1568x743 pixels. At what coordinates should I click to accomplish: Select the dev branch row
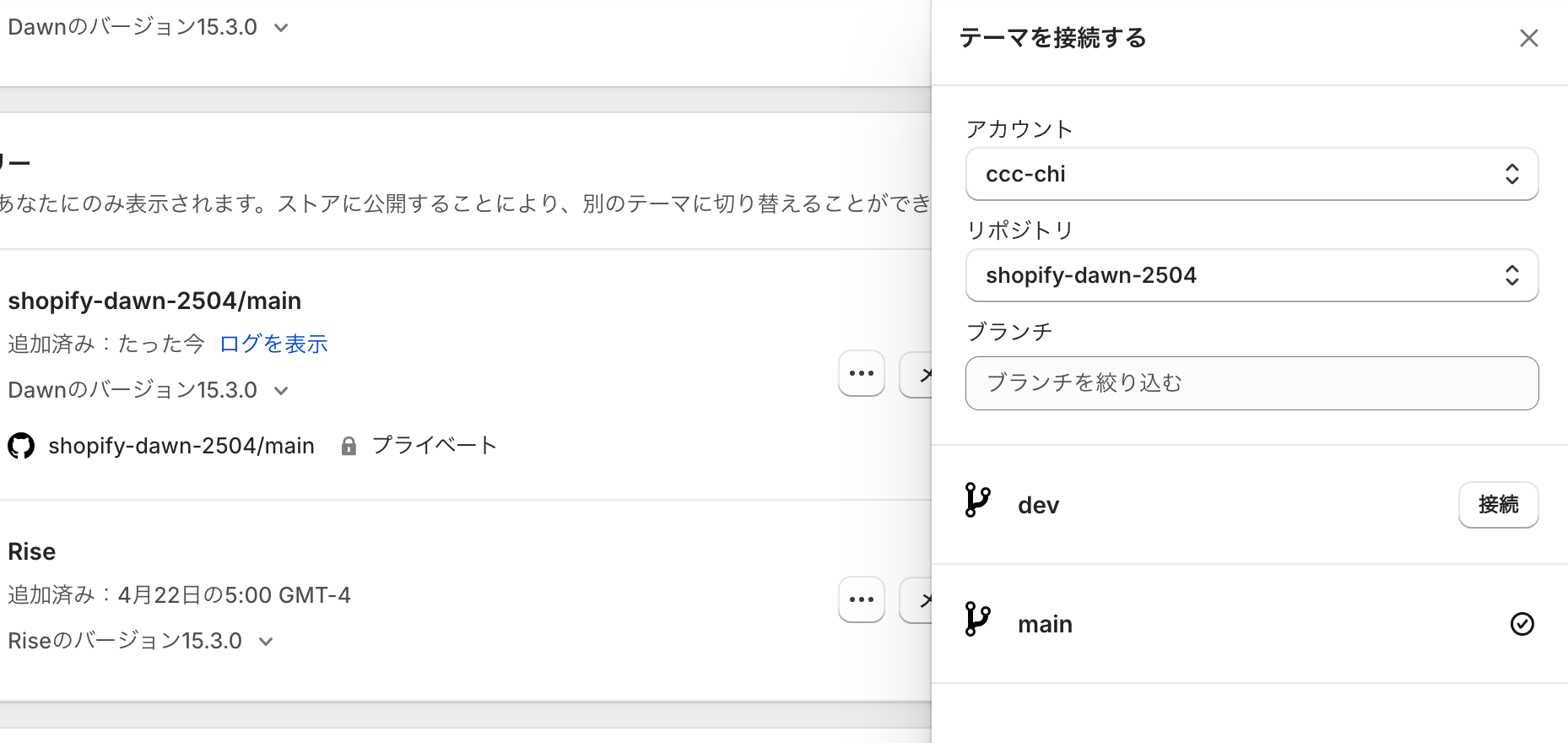pos(1181,504)
